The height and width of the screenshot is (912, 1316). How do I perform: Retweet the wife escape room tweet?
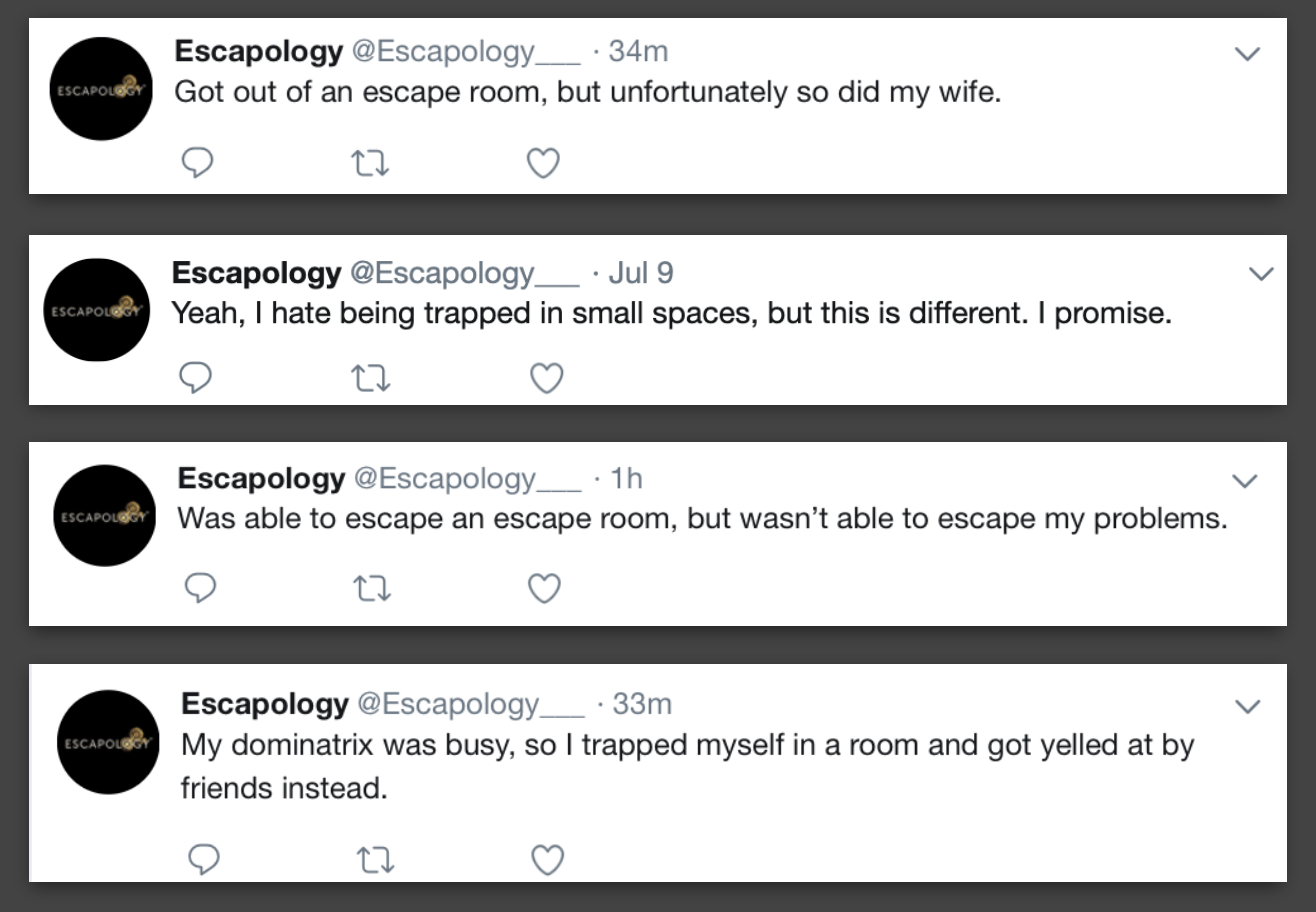[x=370, y=163]
